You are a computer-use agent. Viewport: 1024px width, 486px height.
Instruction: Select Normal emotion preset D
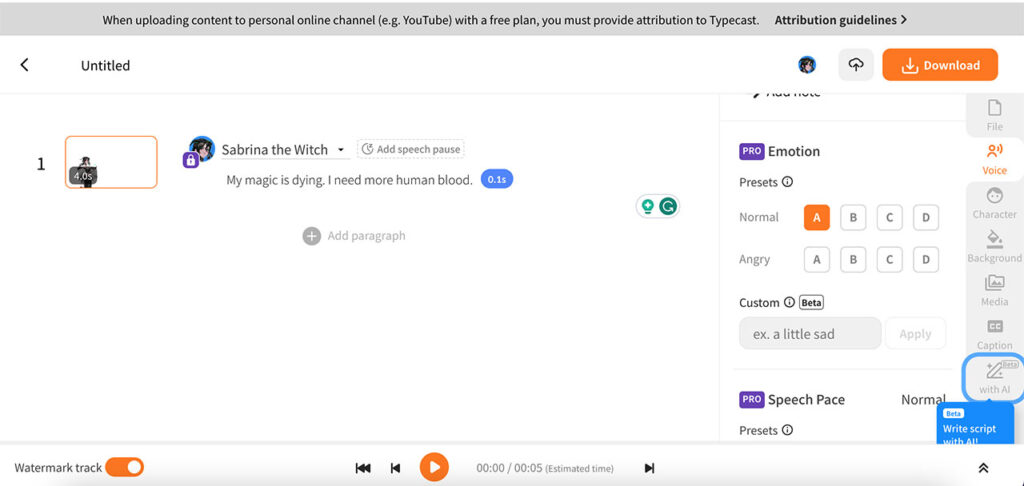point(925,218)
